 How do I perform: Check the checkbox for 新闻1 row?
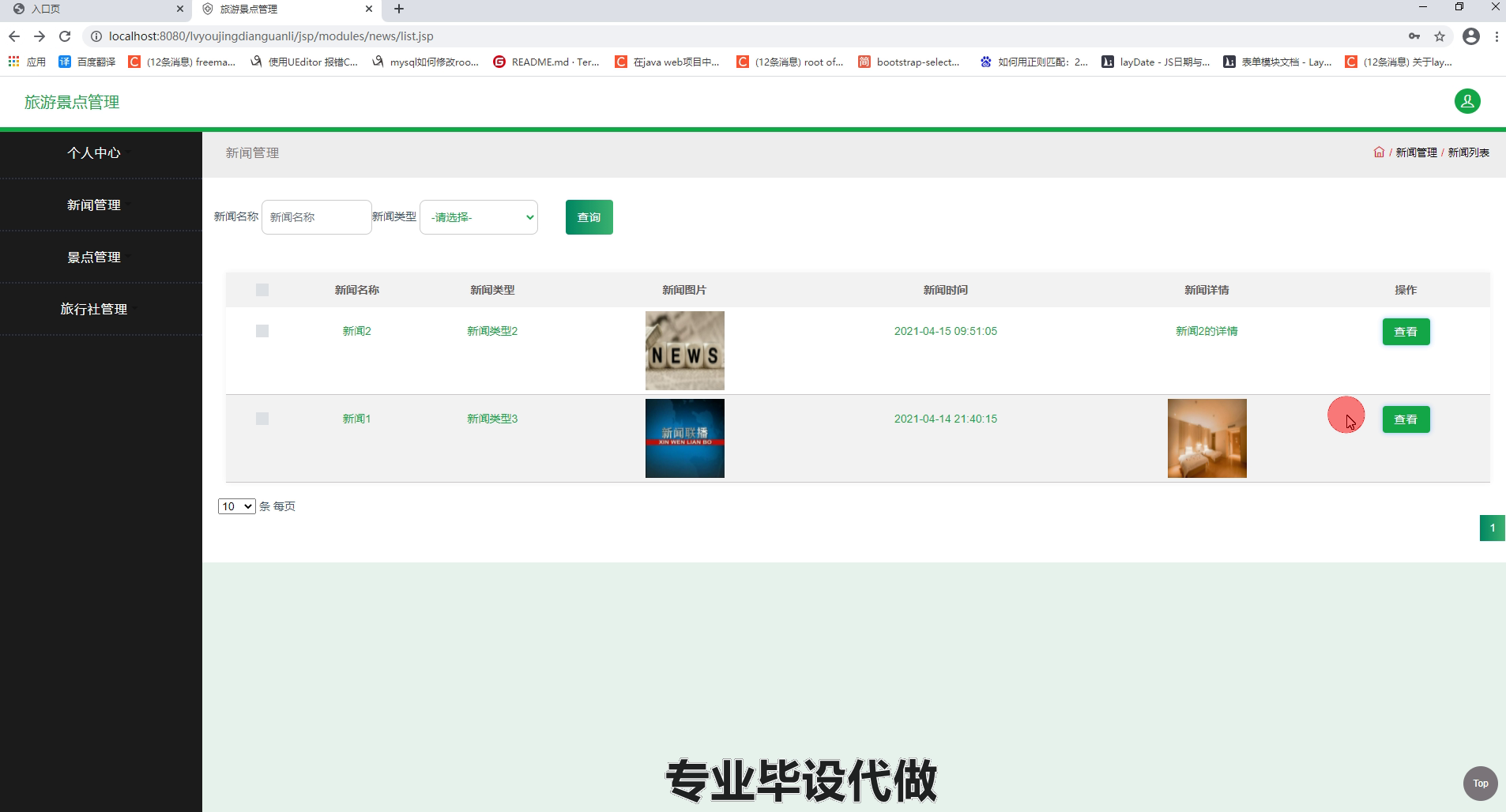(x=262, y=419)
